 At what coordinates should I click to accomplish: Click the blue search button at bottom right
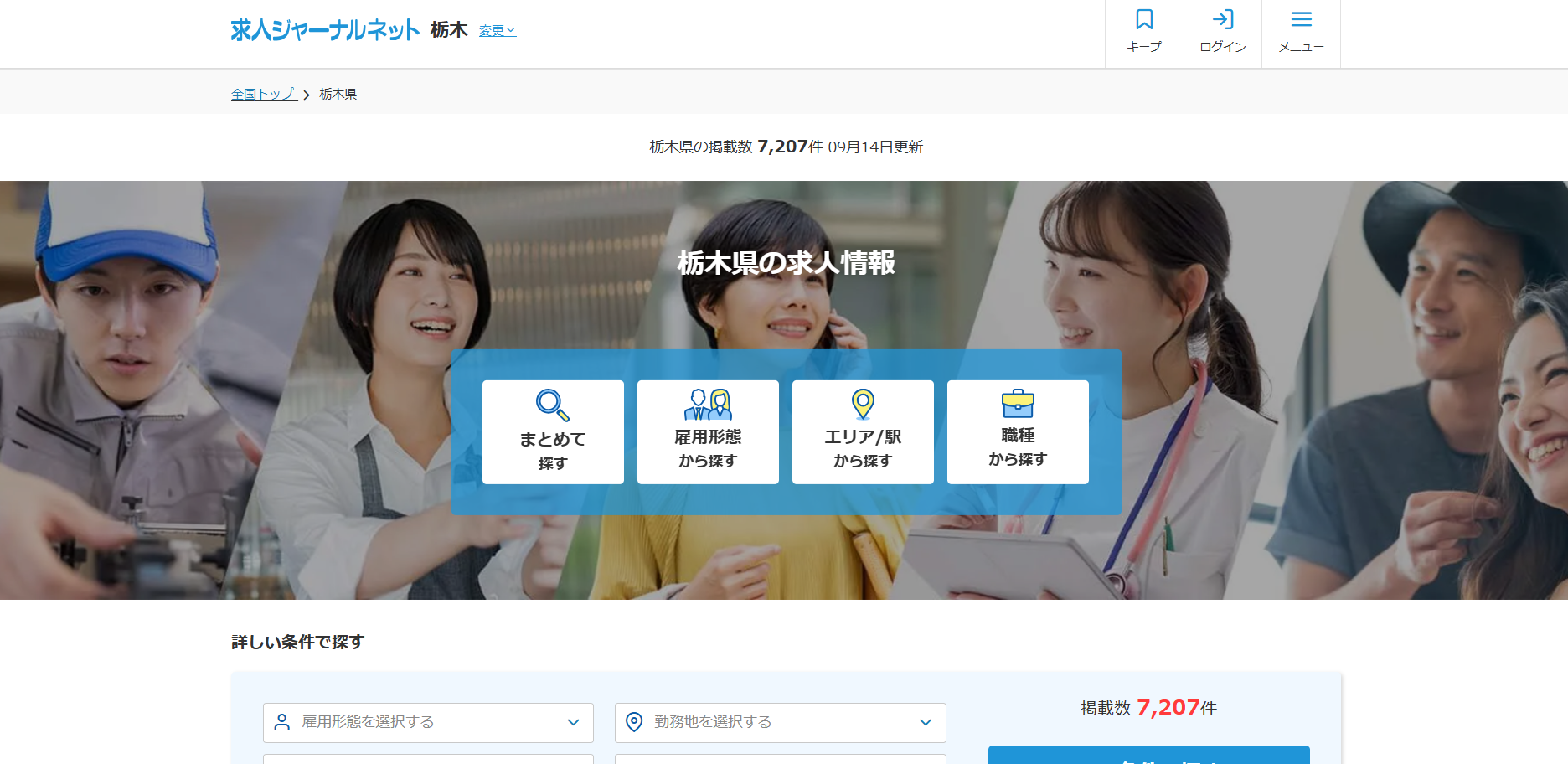point(1148,756)
